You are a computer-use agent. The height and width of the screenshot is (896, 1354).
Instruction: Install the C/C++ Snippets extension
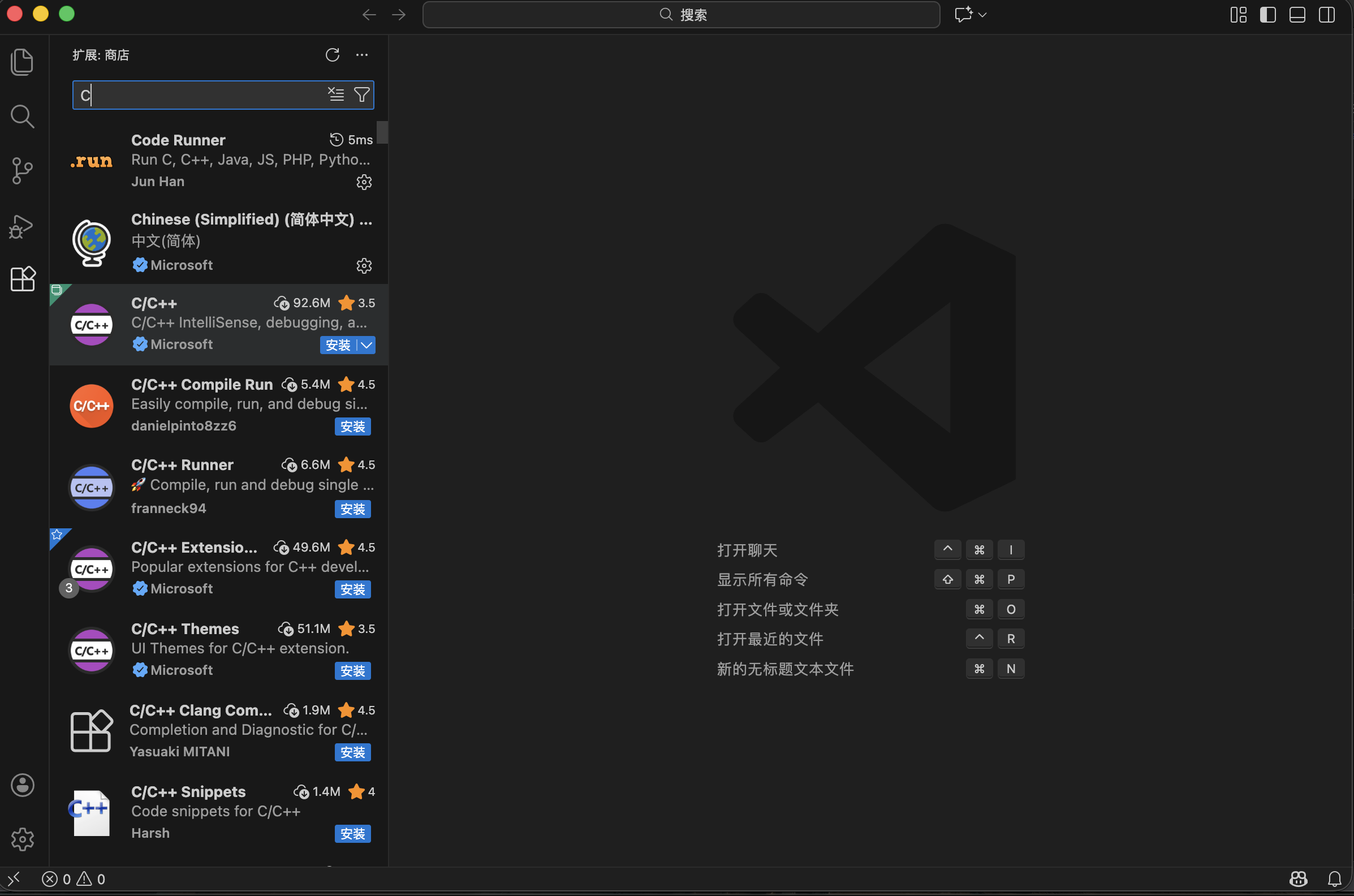coord(352,834)
